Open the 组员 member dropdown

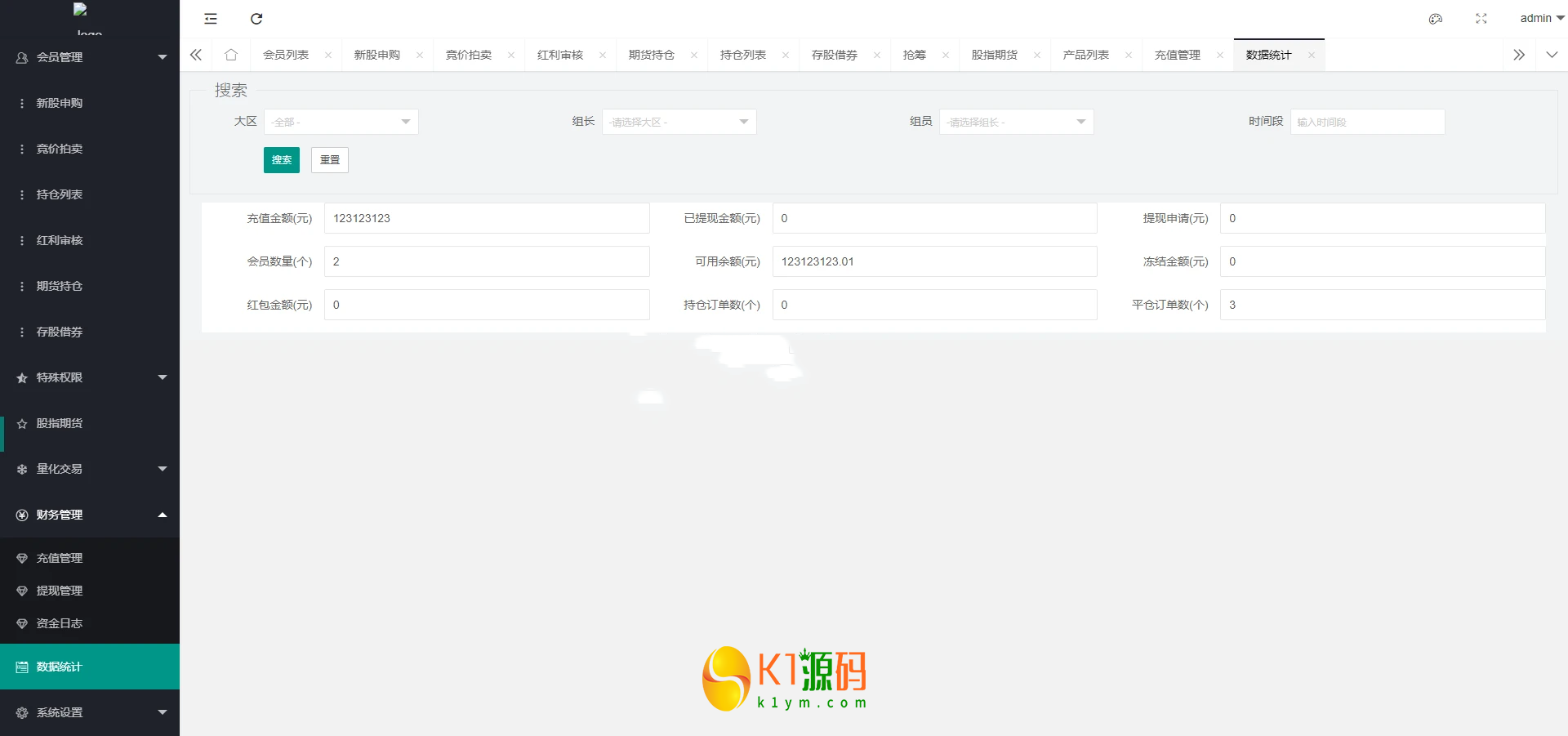pyautogui.click(x=1017, y=122)
